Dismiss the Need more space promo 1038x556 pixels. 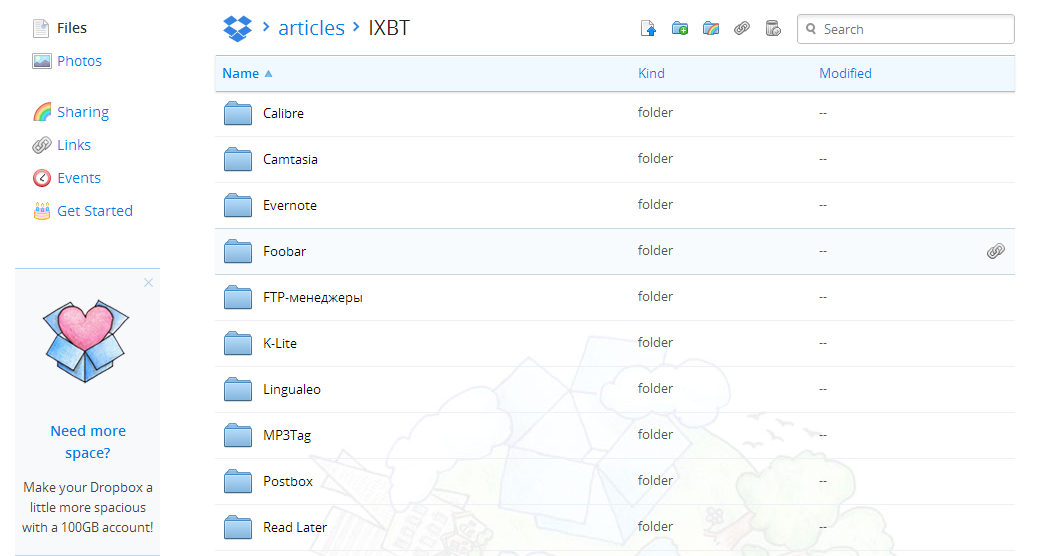[148, 283]
